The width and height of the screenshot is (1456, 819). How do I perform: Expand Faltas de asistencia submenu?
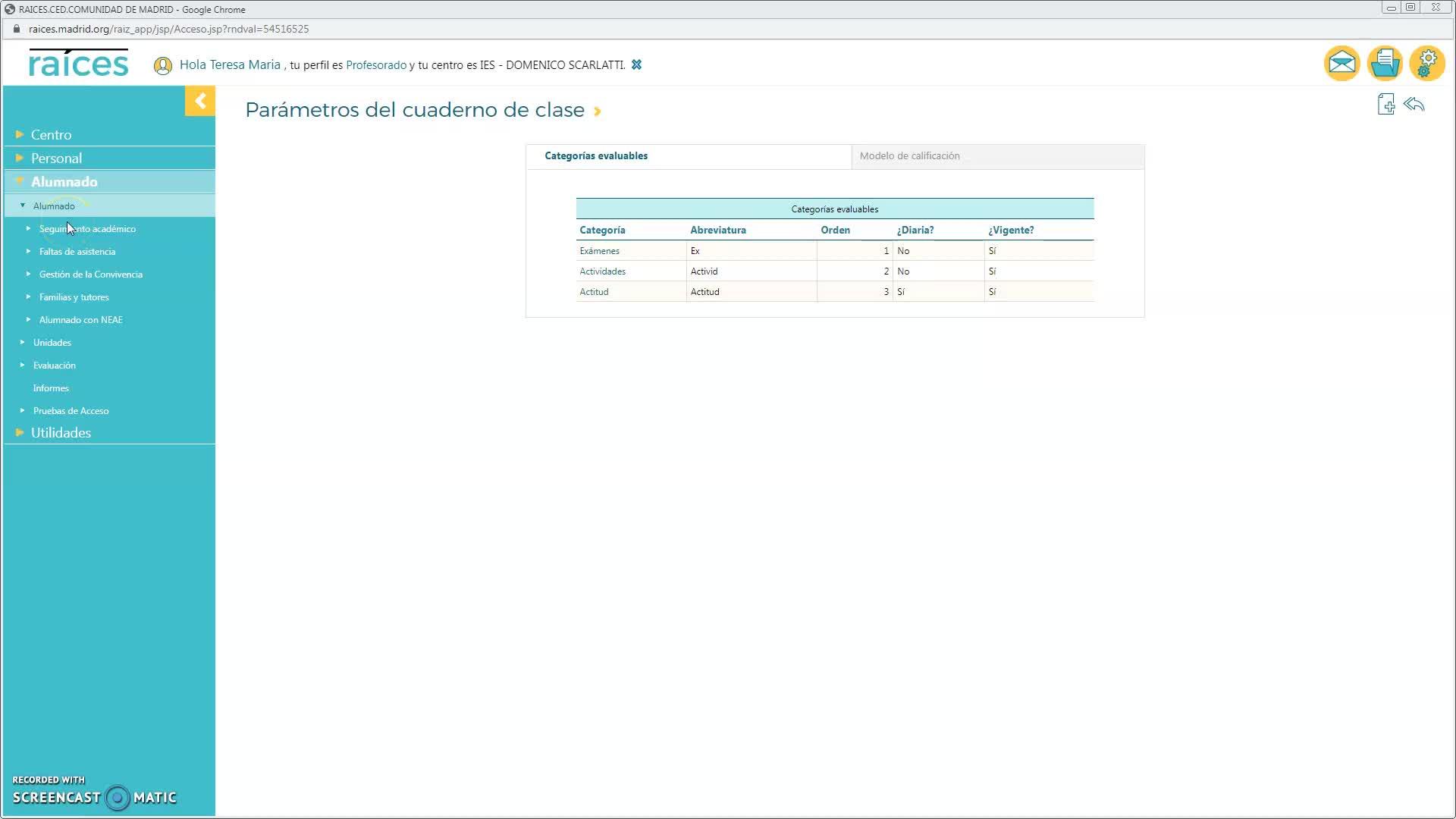77,252
